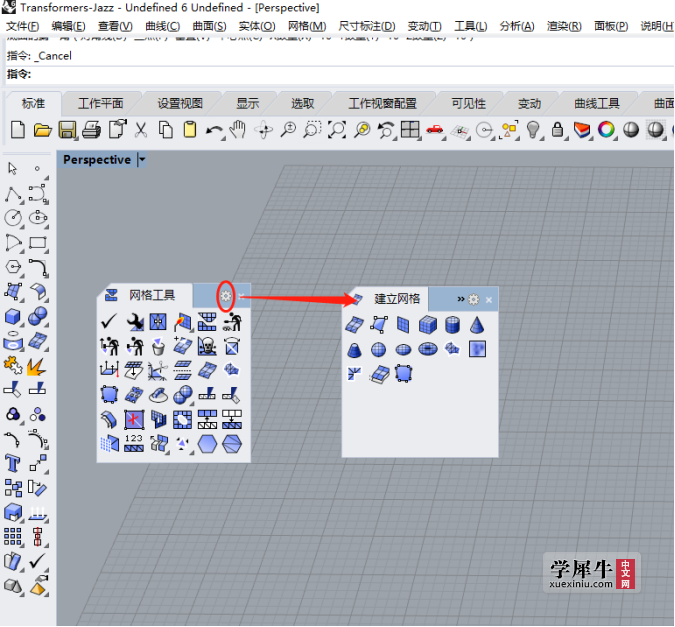Select the Text tool T icon
Screen dimensions: 675x627
[x=12, y=463]
